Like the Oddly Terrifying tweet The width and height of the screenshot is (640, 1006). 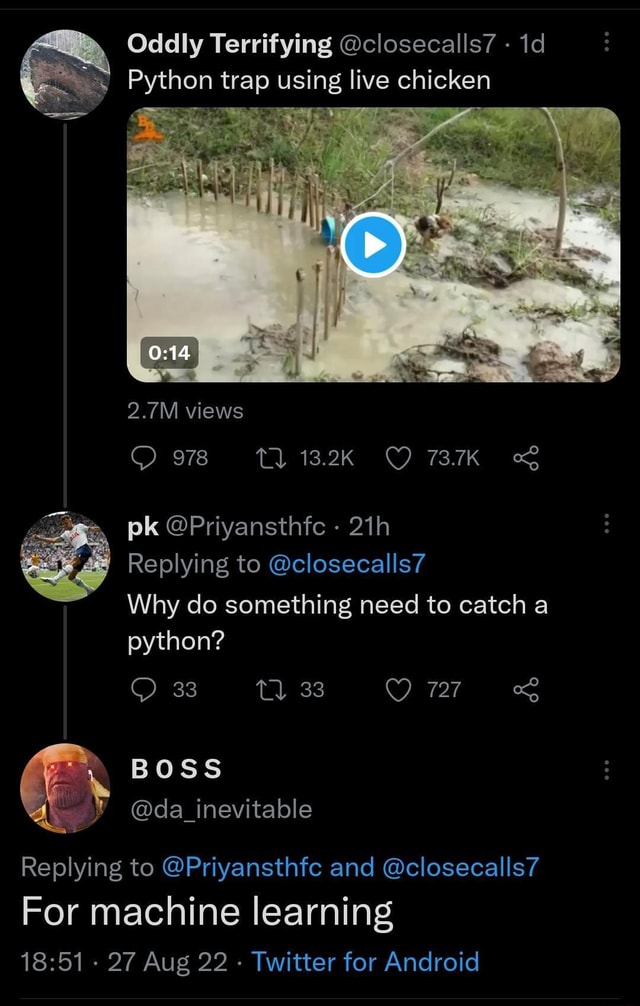click(x=399, y=458)
